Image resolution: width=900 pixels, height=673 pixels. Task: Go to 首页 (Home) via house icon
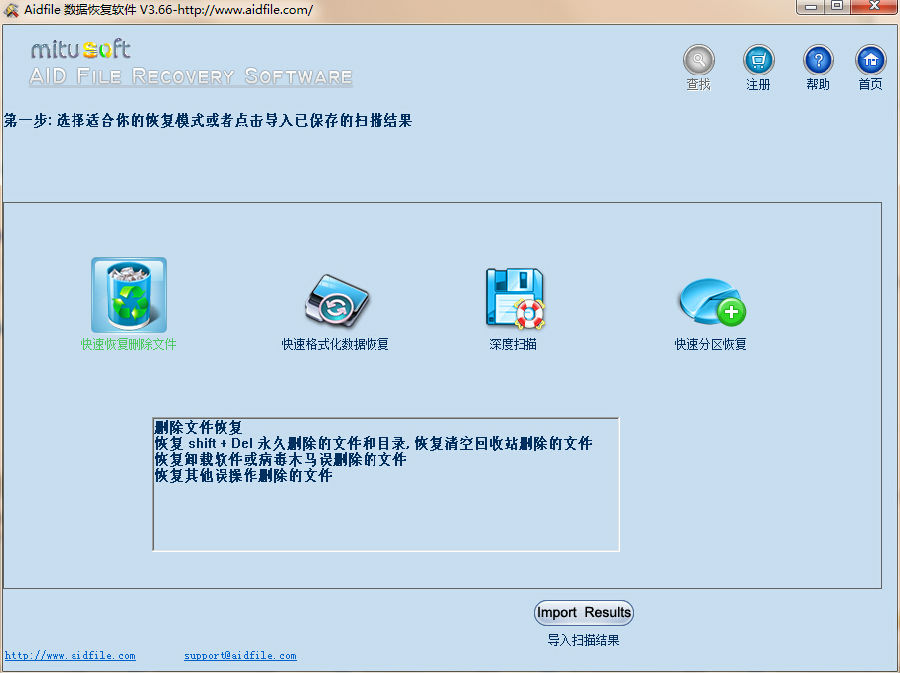870,60
